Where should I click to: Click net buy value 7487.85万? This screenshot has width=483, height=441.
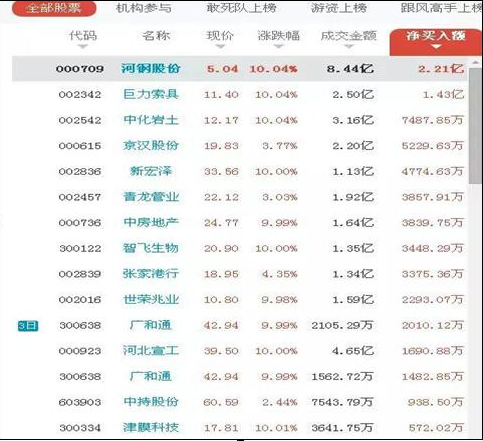[433, 120]
